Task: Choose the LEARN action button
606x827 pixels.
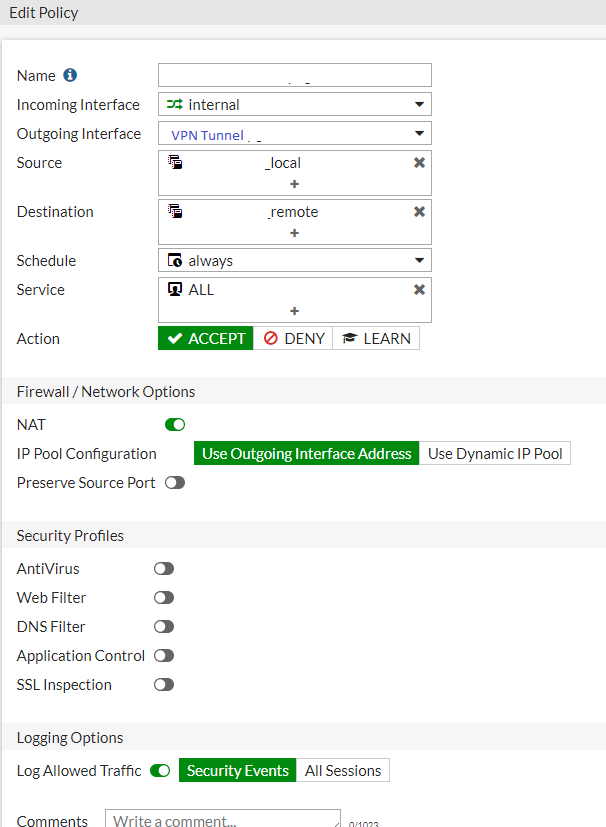Action: click(x=376, y=339)
